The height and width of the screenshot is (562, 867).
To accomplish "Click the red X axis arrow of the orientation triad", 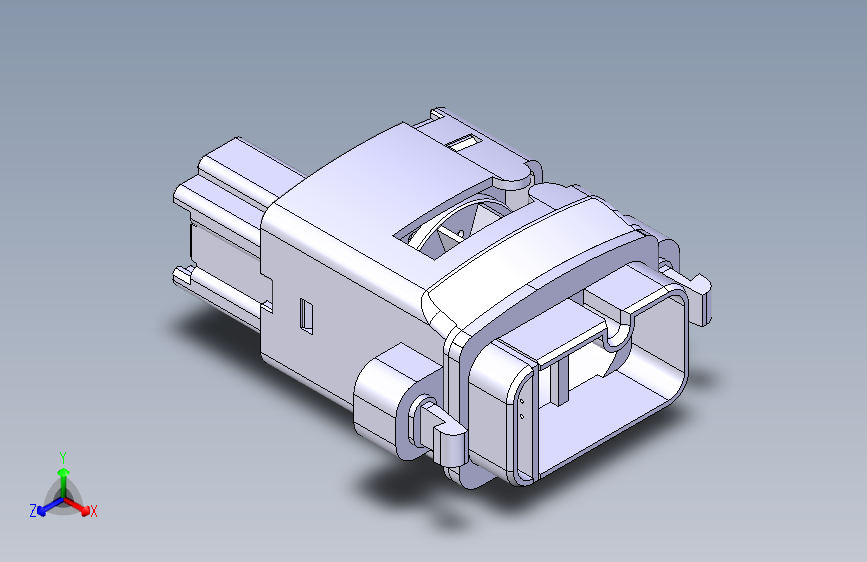I will pyautogui.click(x=77, y=506).
